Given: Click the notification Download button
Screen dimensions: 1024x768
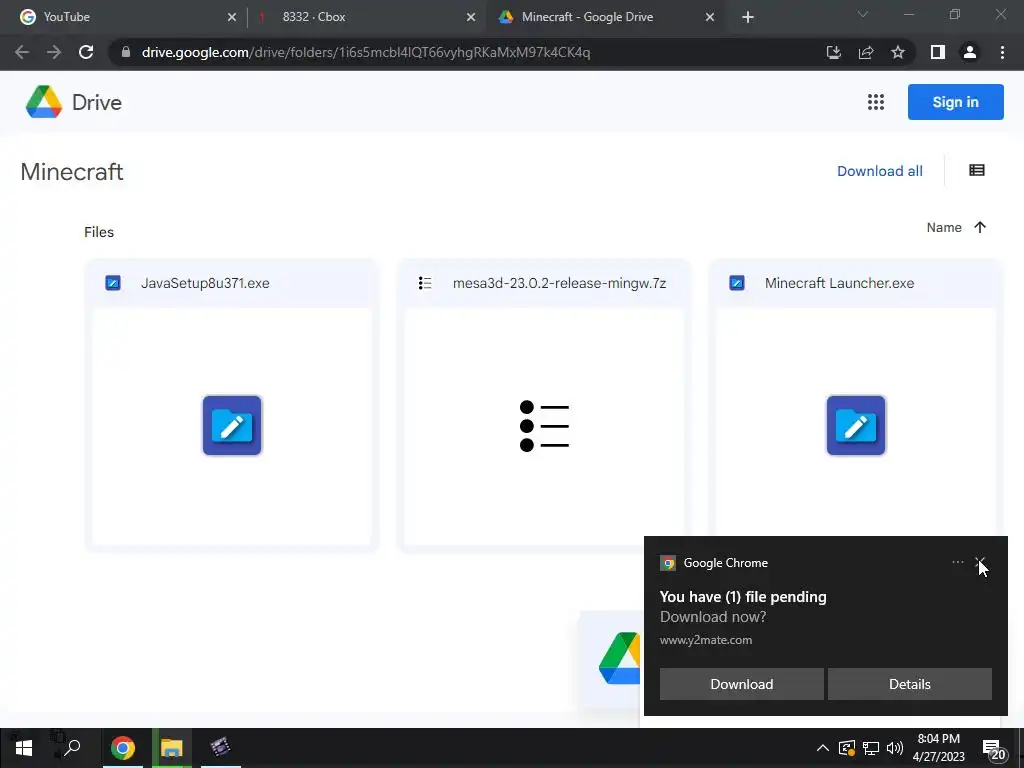Looking at the screenshot, I should pyautogui.click(x=741, y=684).
